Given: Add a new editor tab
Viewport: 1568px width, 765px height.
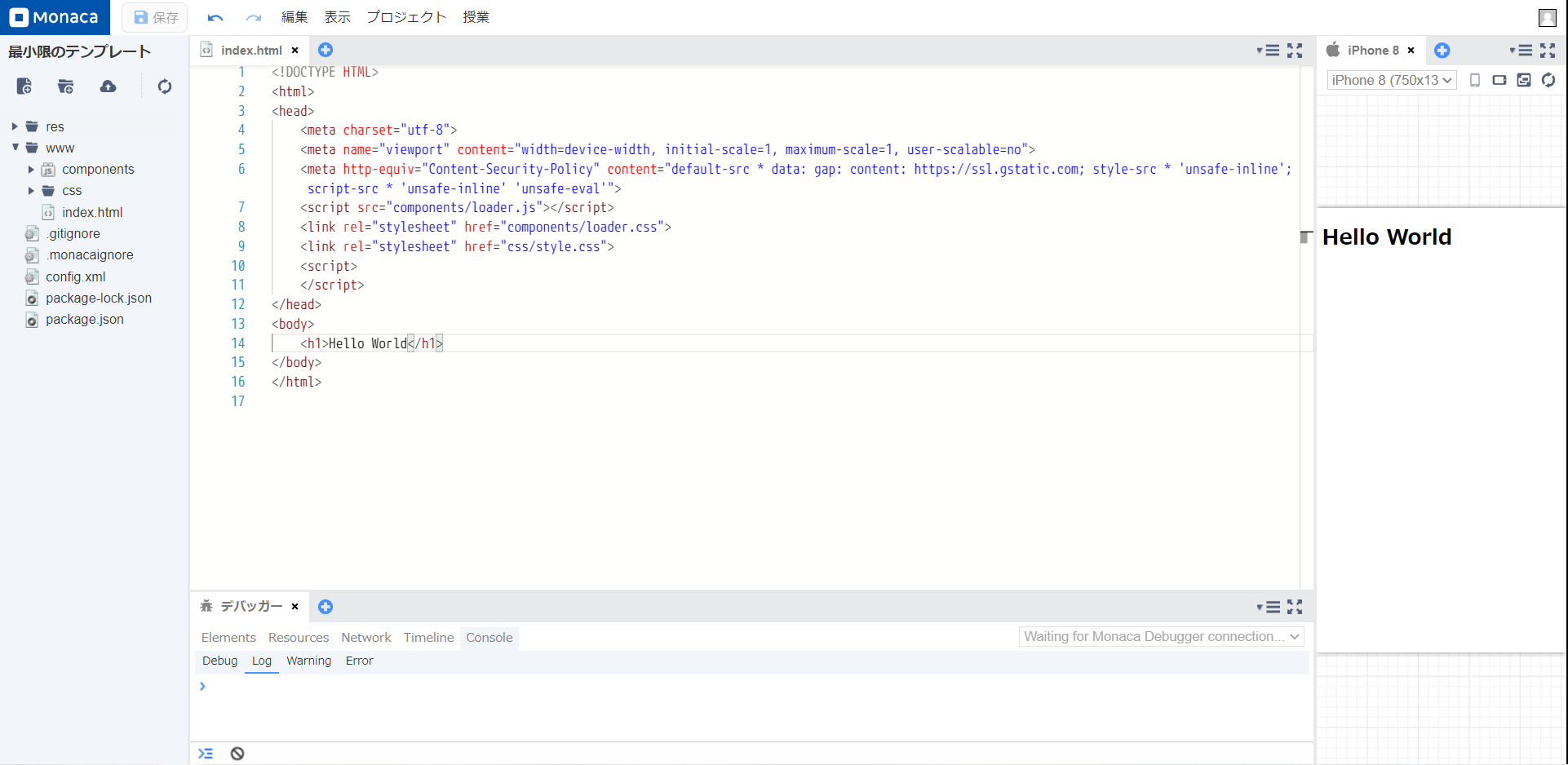Looking at the screenshot, I should 326,50.
